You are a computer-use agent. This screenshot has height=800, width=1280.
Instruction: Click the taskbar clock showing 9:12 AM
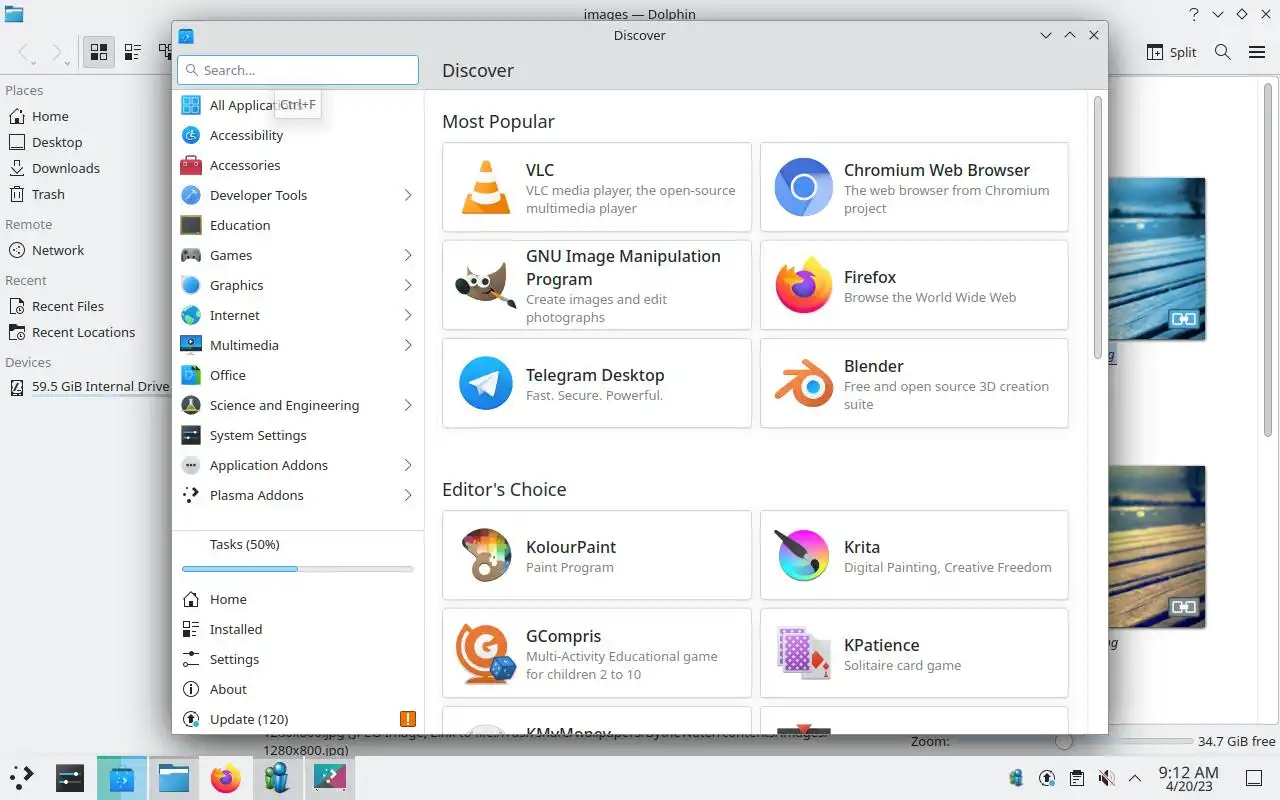click(x=1188, y=778)
